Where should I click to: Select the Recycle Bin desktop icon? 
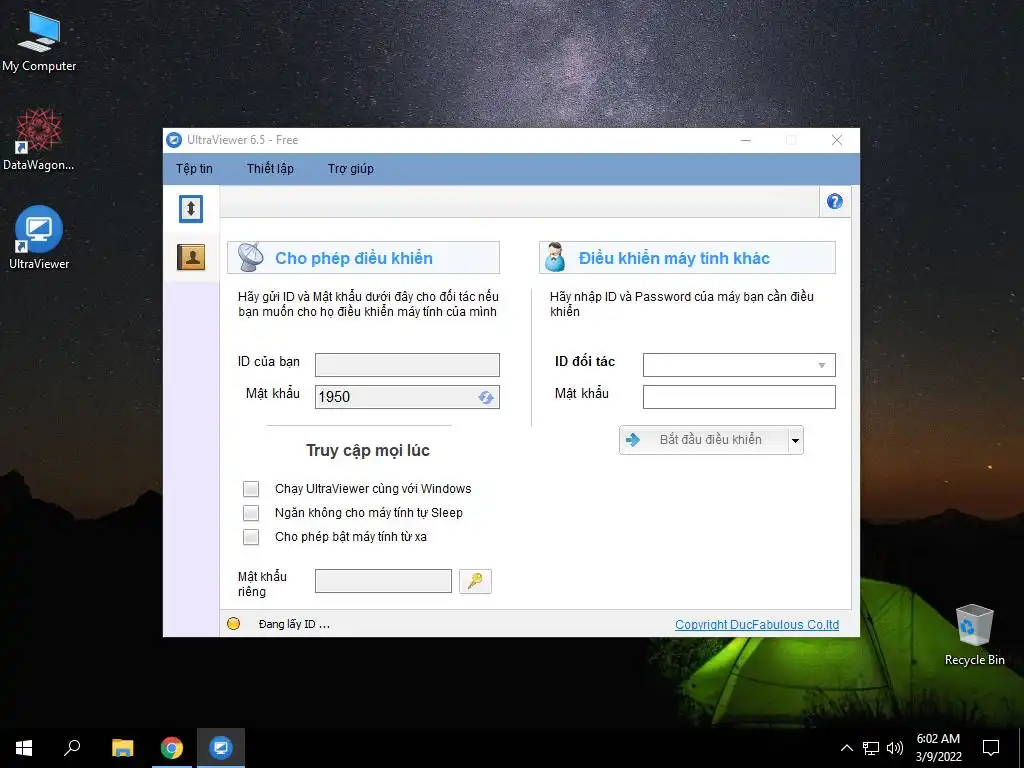tap(974, 634)
